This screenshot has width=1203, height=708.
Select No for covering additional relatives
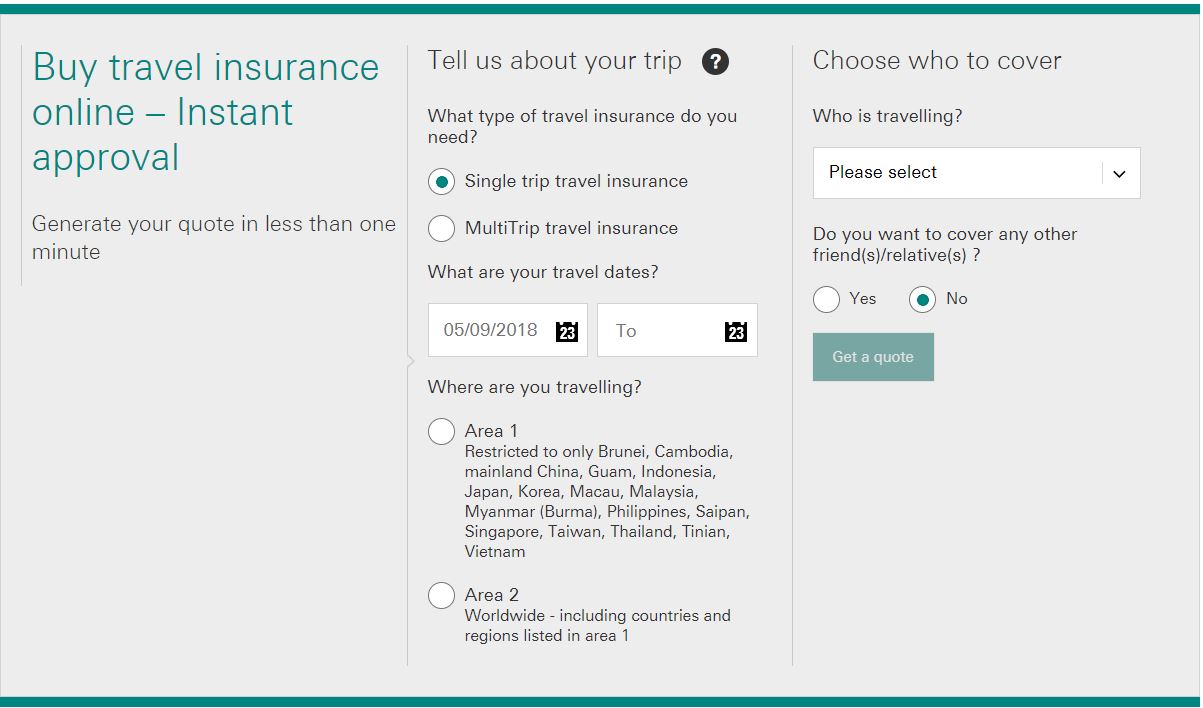[x=921, y=299]
